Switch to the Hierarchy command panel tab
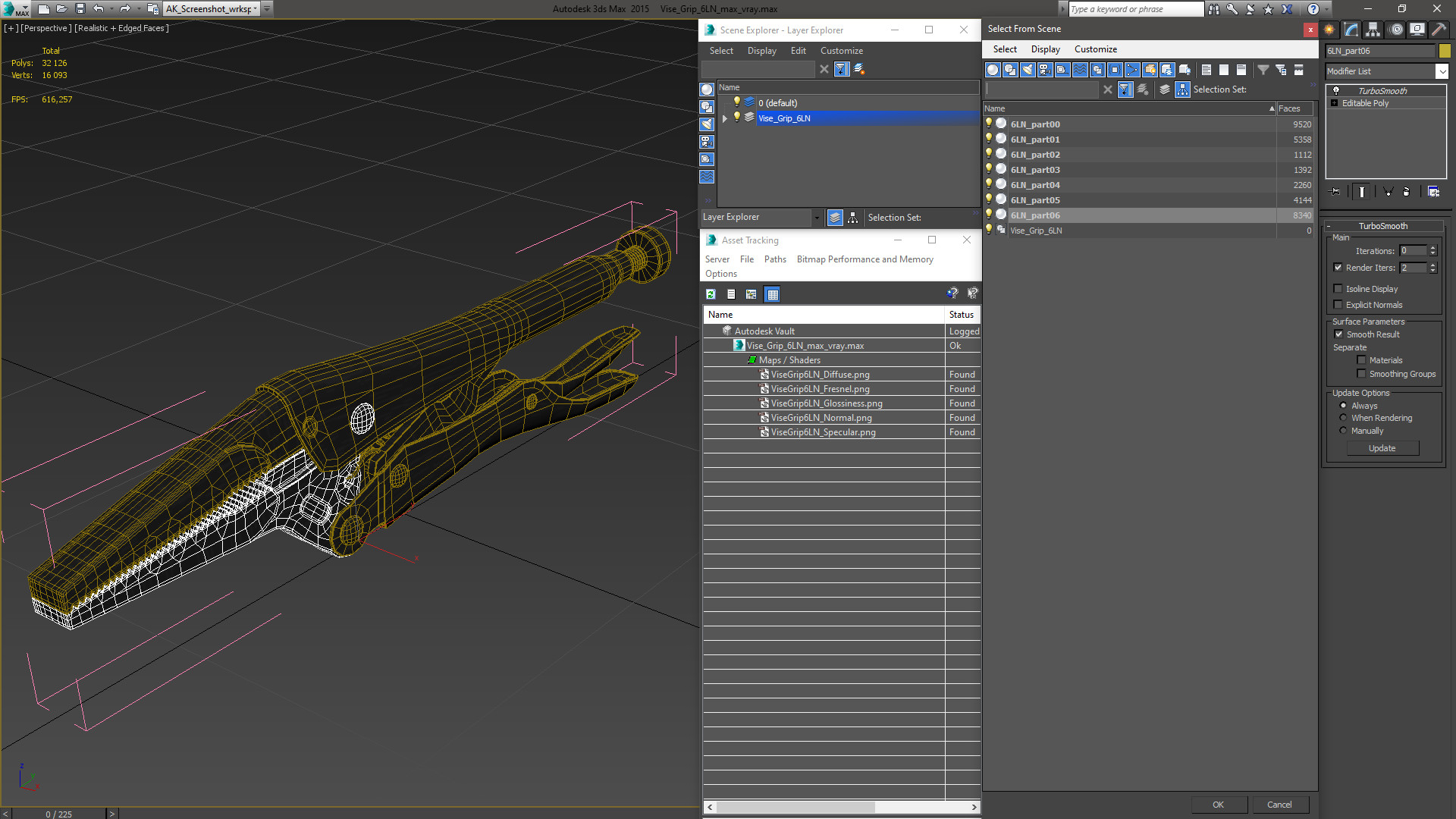Viewport: 1456px width, 819px height. pos(1373,30)
